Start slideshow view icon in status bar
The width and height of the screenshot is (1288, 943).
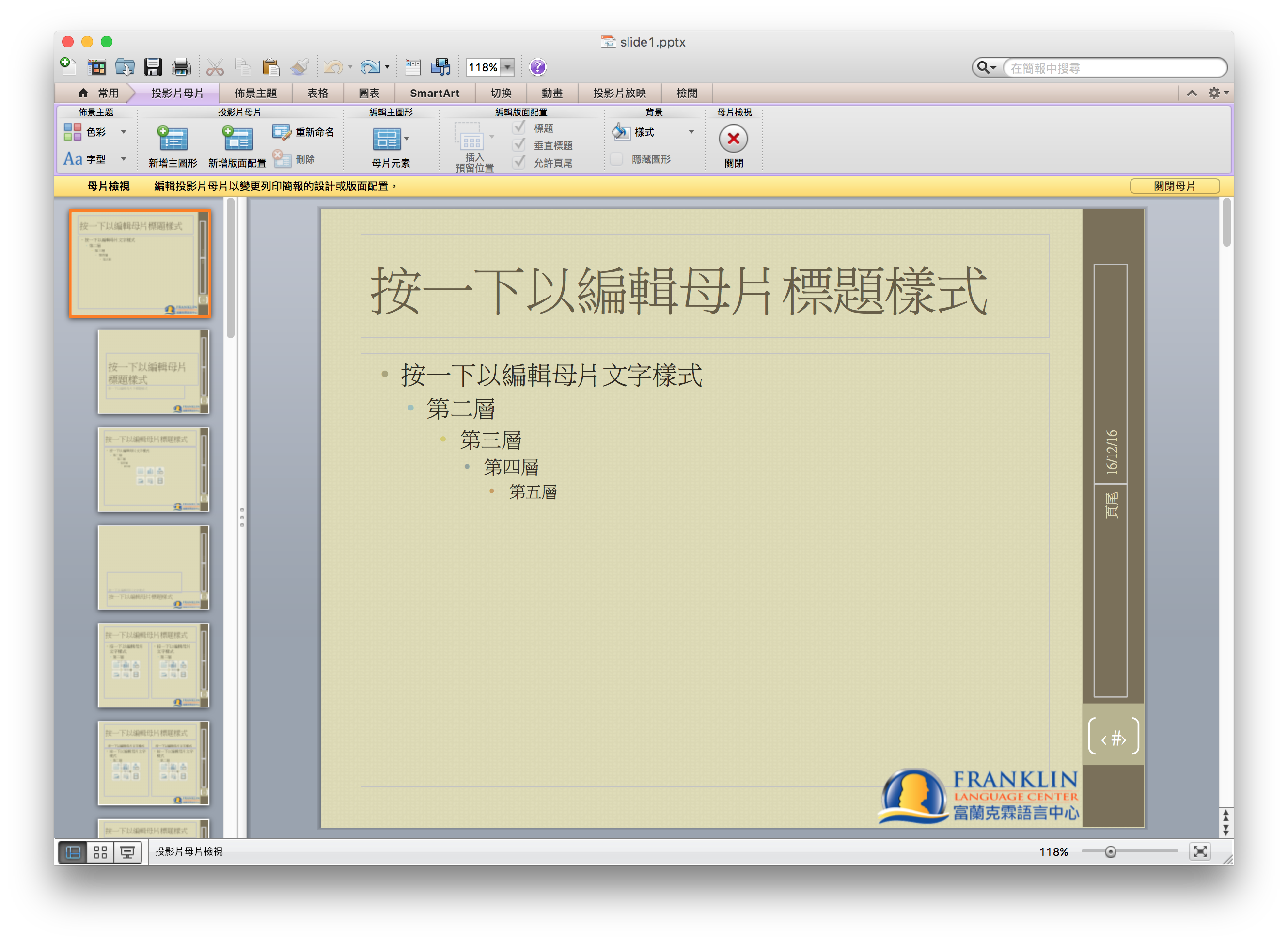[128, 852]
